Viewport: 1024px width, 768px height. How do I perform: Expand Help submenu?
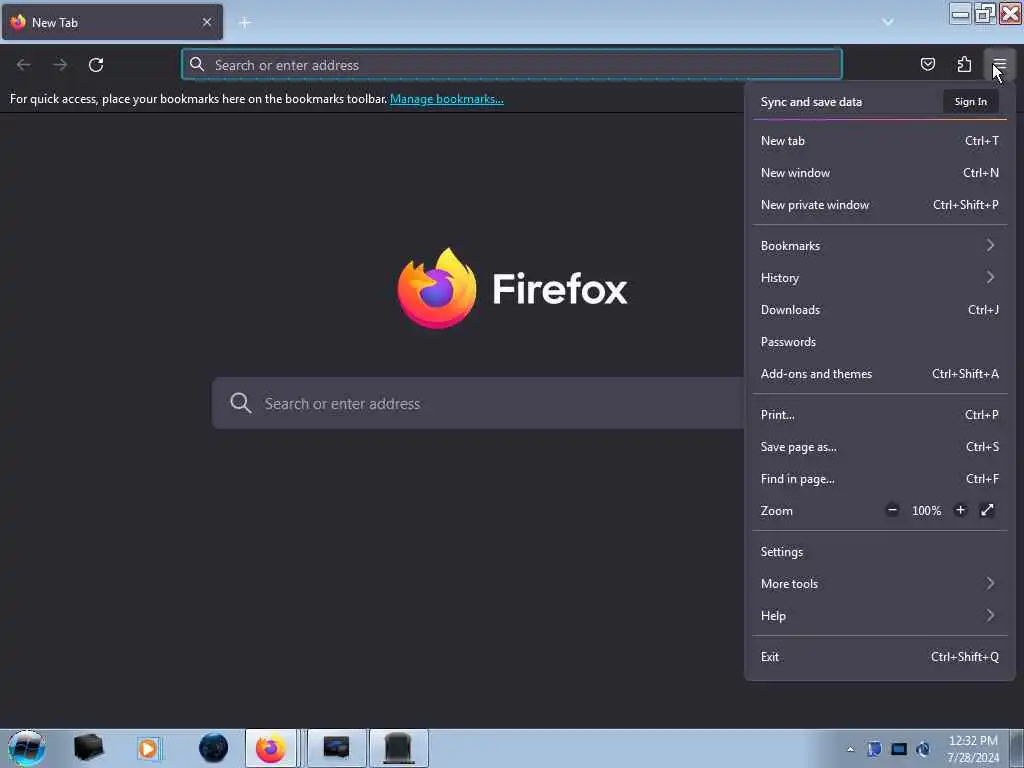pyautogui.click(x=880, y=616)
